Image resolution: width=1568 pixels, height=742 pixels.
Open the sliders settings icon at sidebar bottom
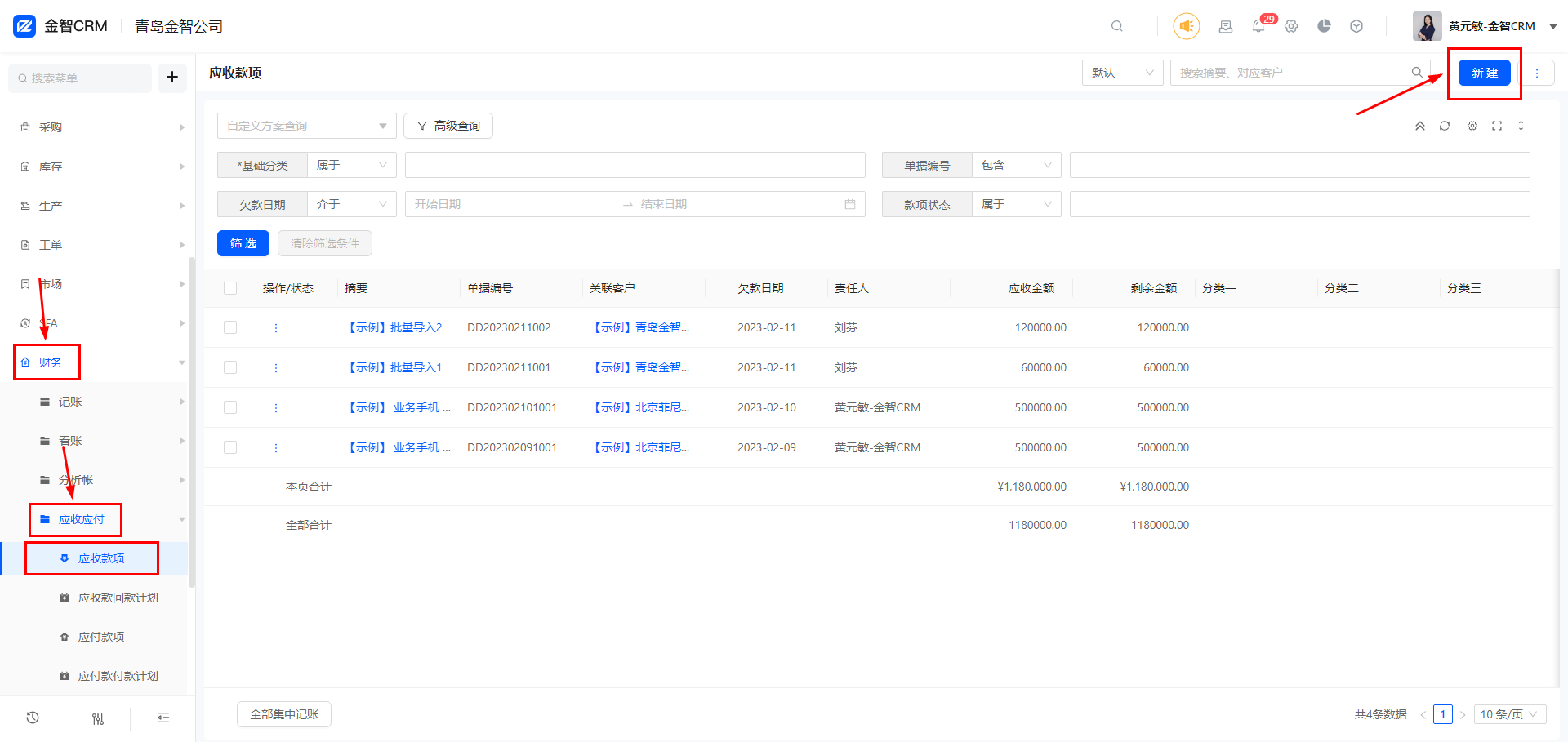pyautogui.click(x=98, y=718)
